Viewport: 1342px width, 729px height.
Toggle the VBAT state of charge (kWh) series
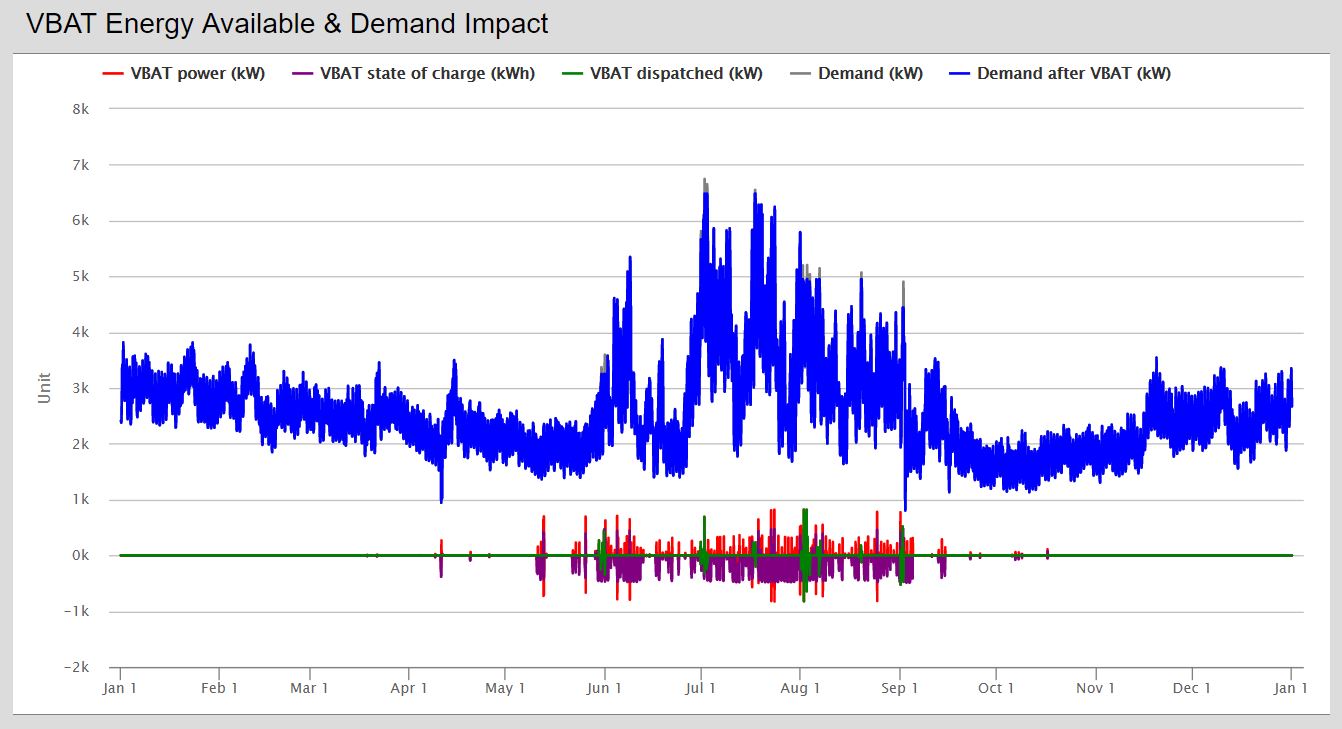pos(413,73)
